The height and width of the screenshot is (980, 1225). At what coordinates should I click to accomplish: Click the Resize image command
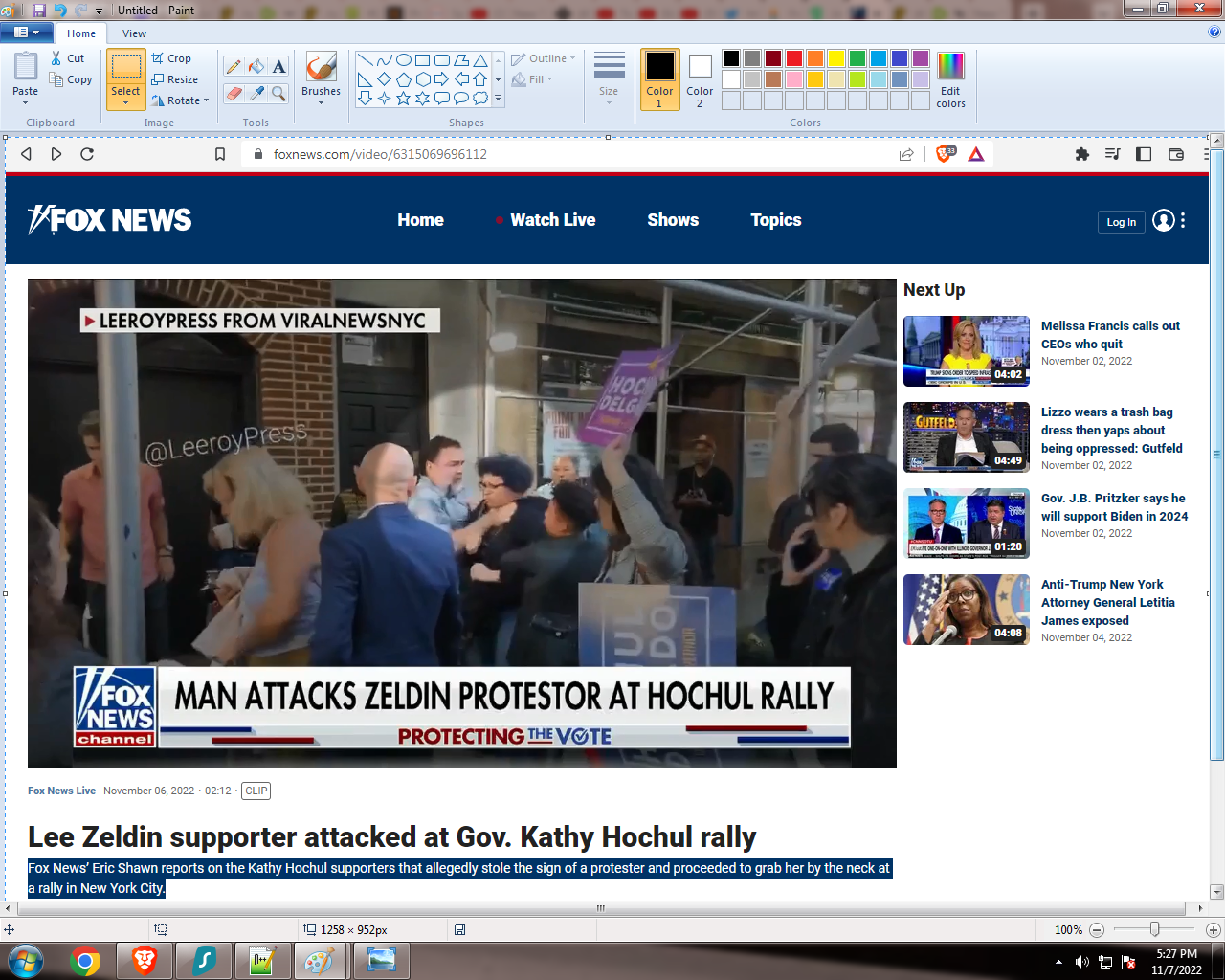coord(174,79)
